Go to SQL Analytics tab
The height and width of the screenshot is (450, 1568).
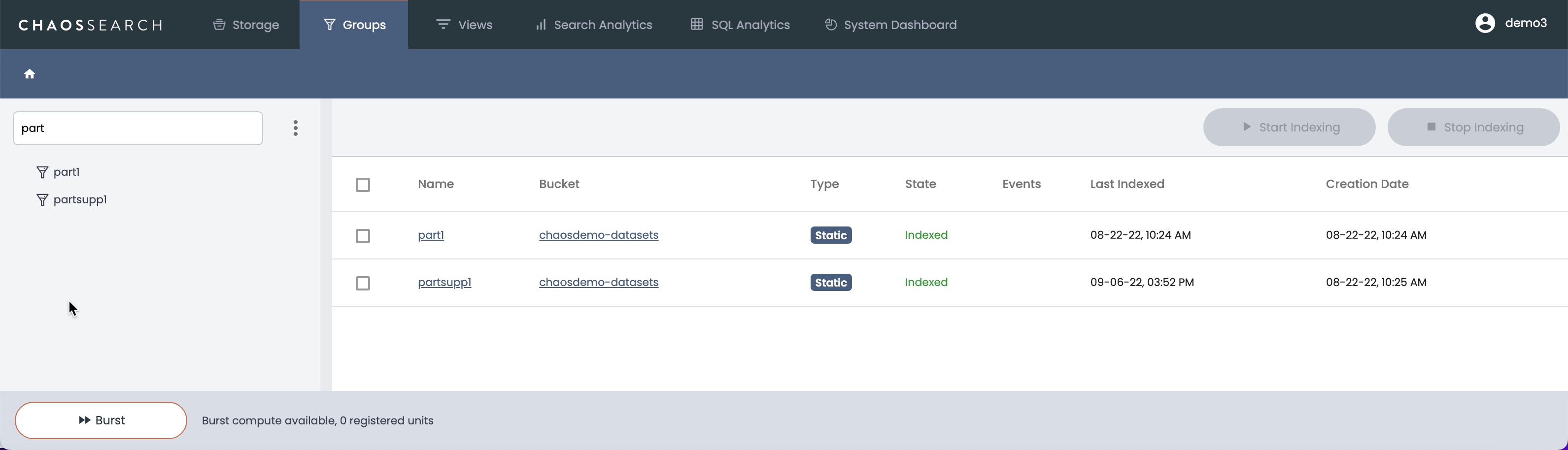click(740, 25)
